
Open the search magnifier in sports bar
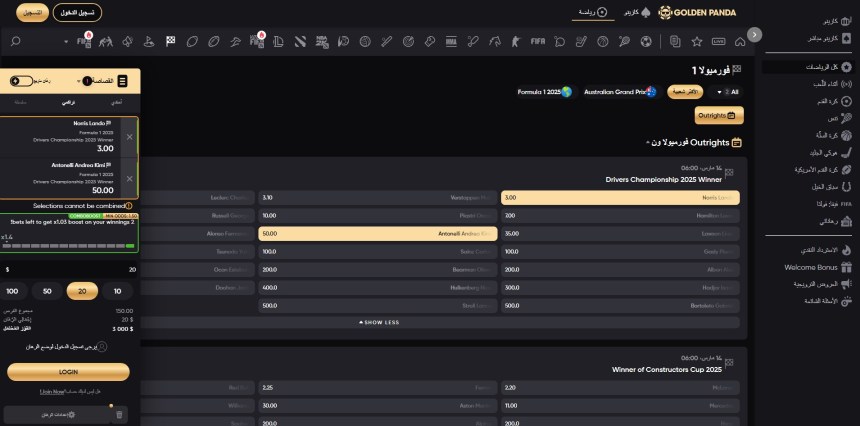tap(15, 41)
